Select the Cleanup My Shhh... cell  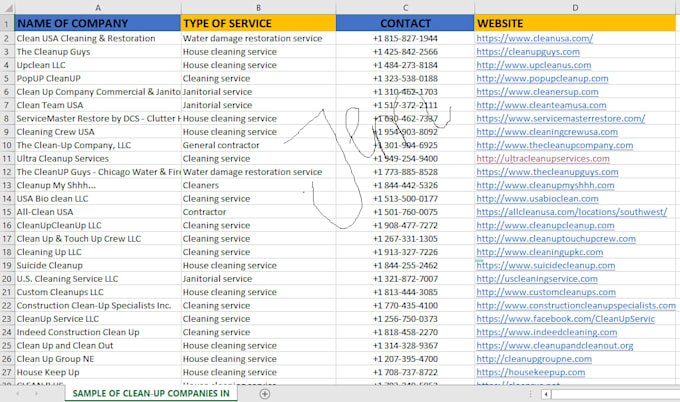coord(98,185)
